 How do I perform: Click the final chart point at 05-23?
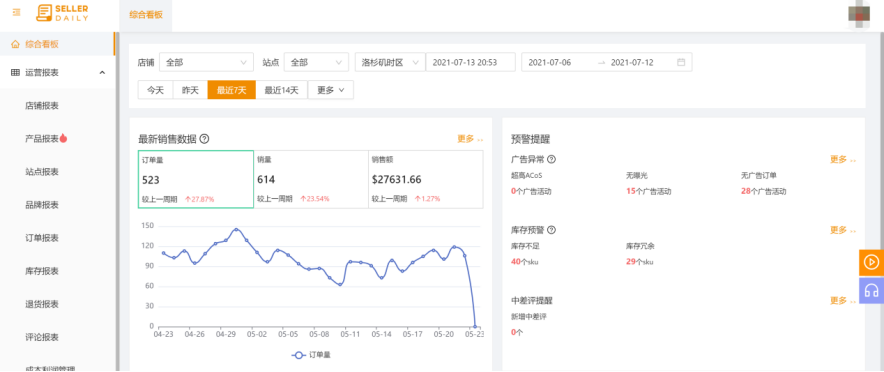point(475,326)
